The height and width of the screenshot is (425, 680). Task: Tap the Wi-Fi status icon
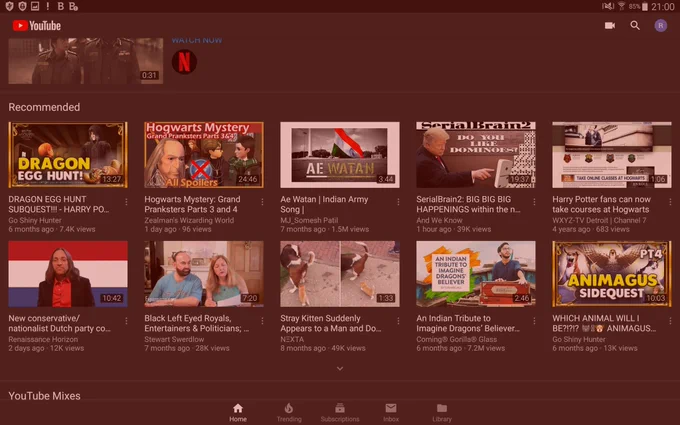(x=621, y=6)
